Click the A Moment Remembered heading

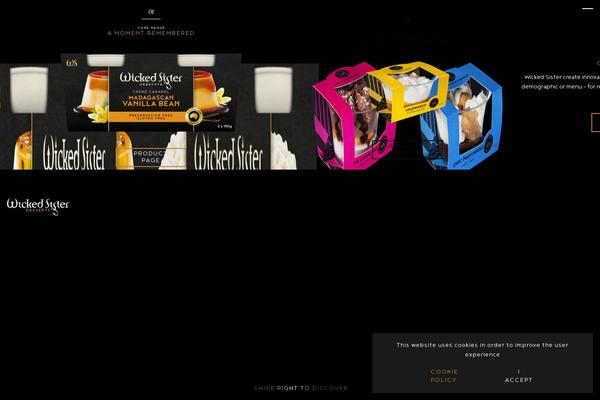point(151,33)
